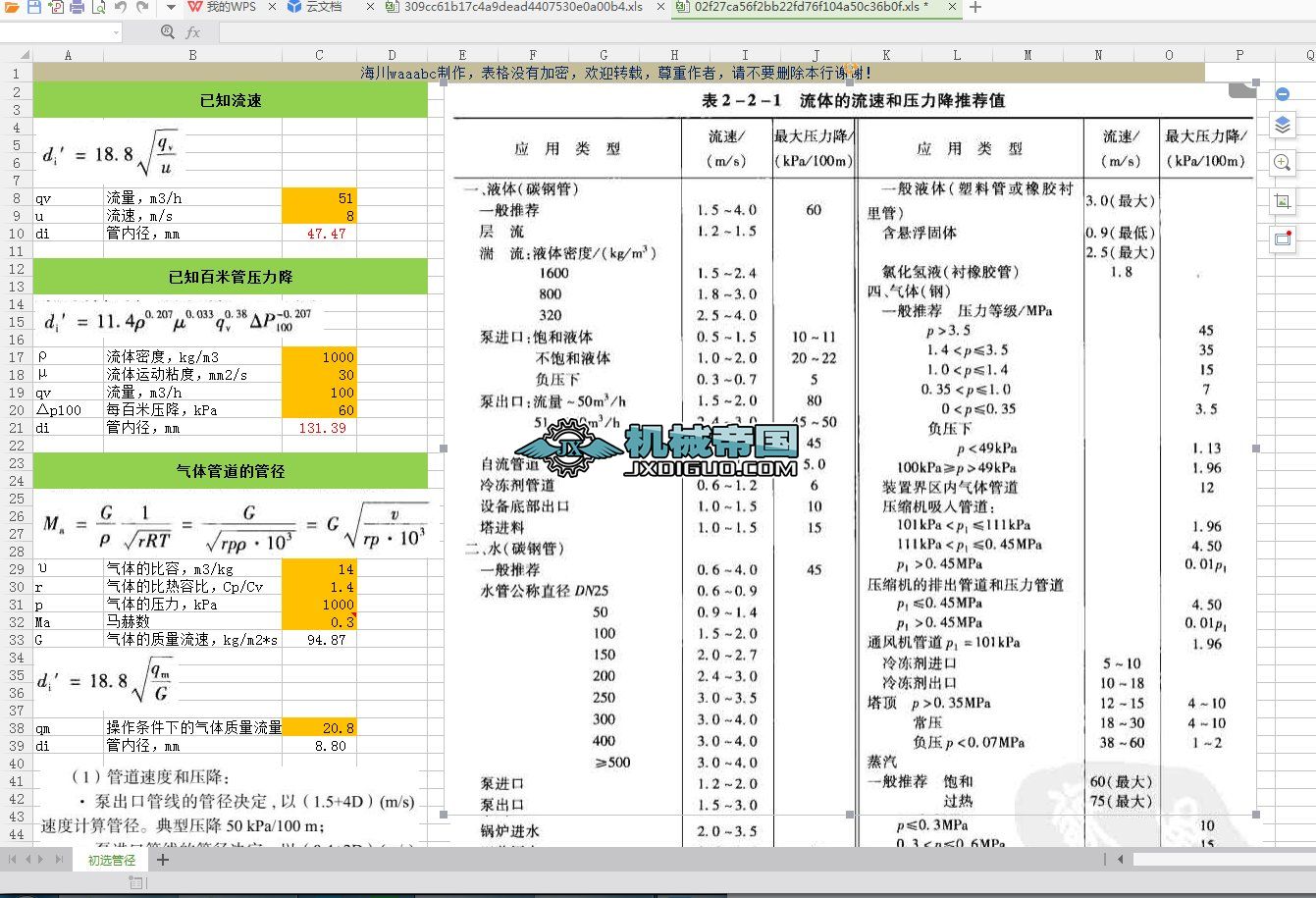The width and height of the screenshot is (1316, 898).
Task: Select the gas specific volume cell on row 29
Action: pos(319,569)
